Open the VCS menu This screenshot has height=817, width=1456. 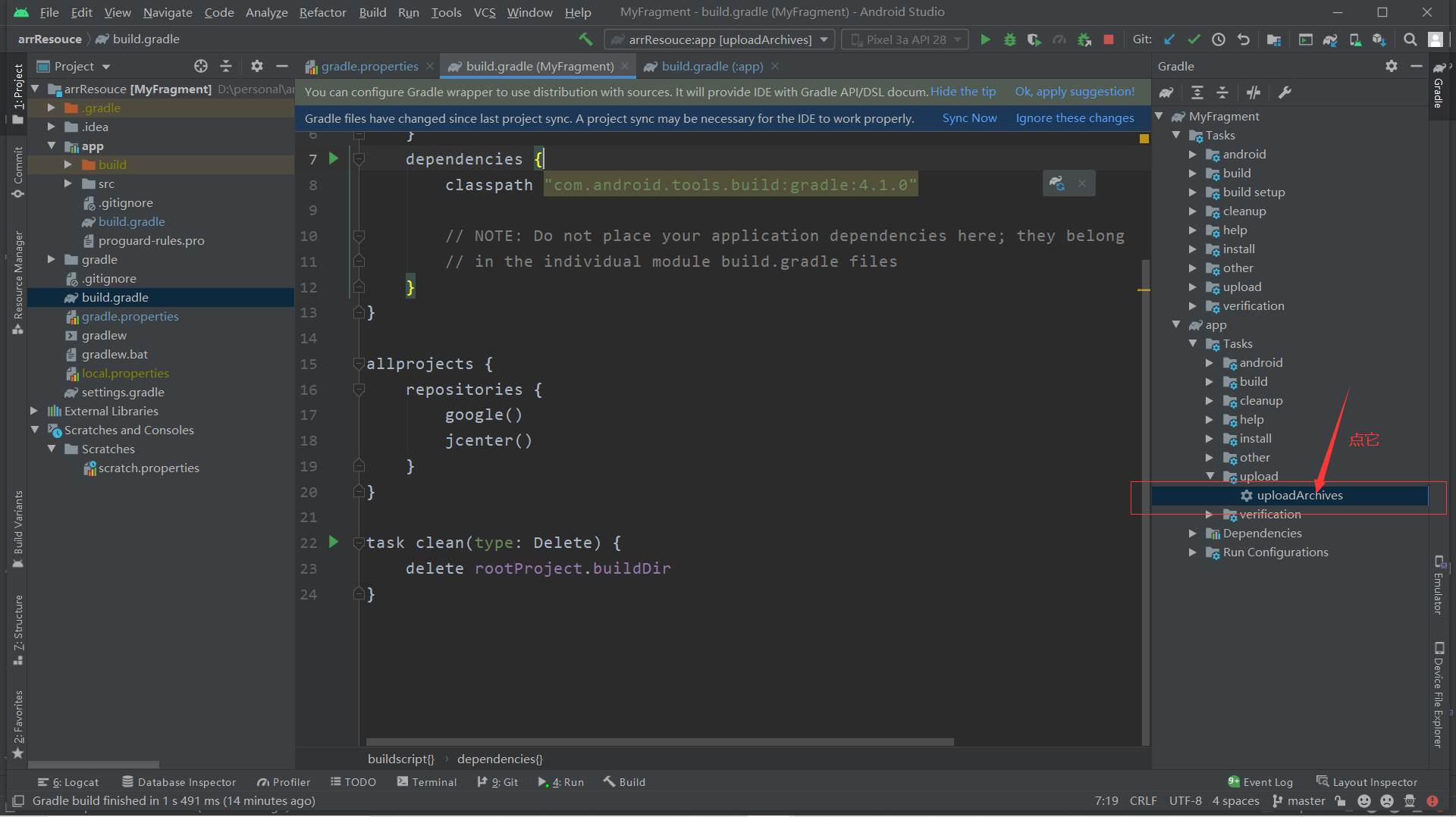point(485,12)
